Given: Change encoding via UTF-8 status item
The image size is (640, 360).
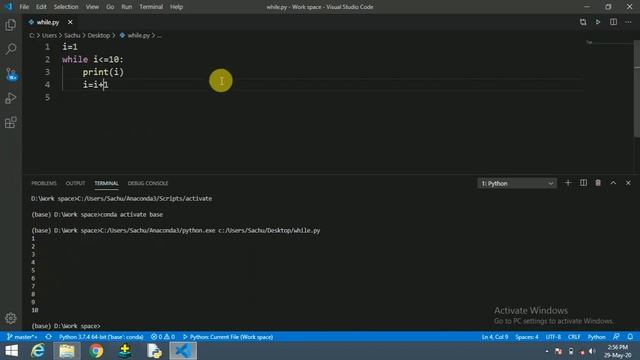Looking at the screenshot, I should [553, 337].
